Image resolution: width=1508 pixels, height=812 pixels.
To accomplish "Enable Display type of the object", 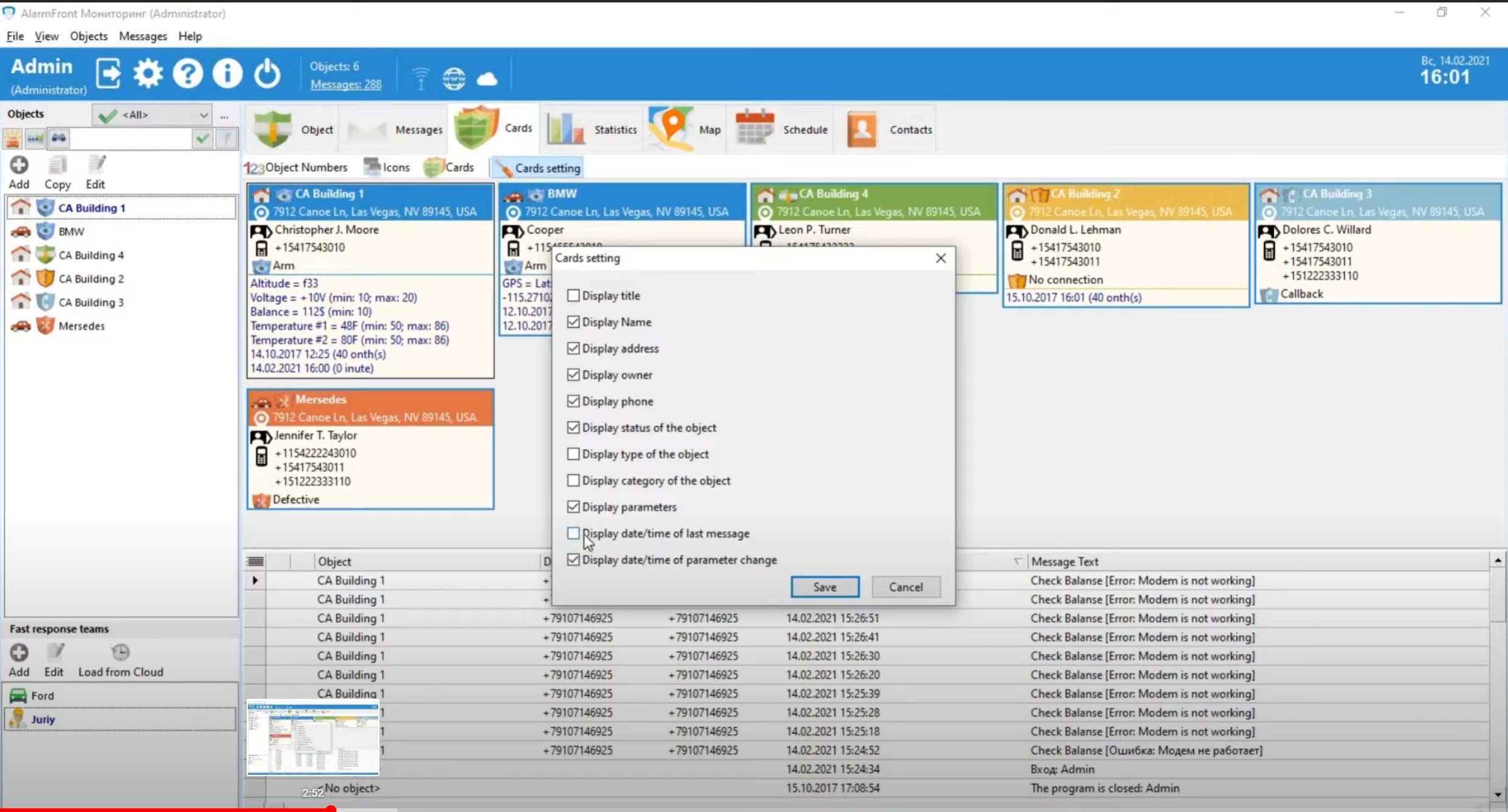I will click(x=573, y=453).
